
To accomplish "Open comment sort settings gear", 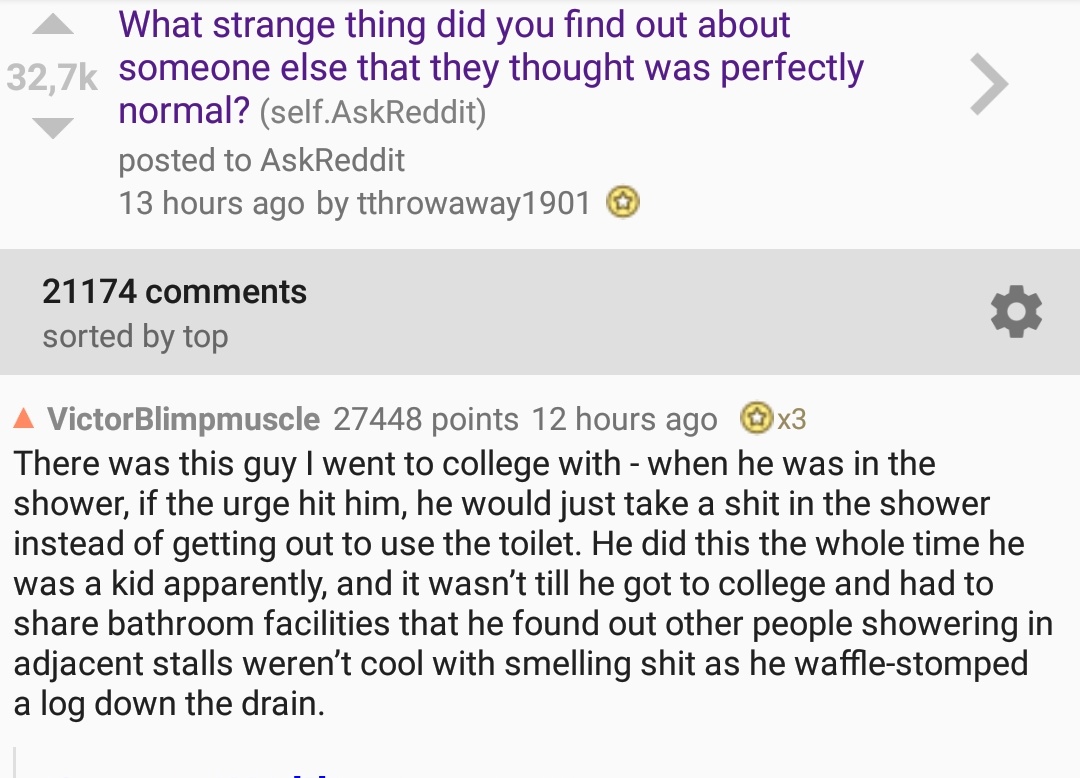I will [1016, 312].
